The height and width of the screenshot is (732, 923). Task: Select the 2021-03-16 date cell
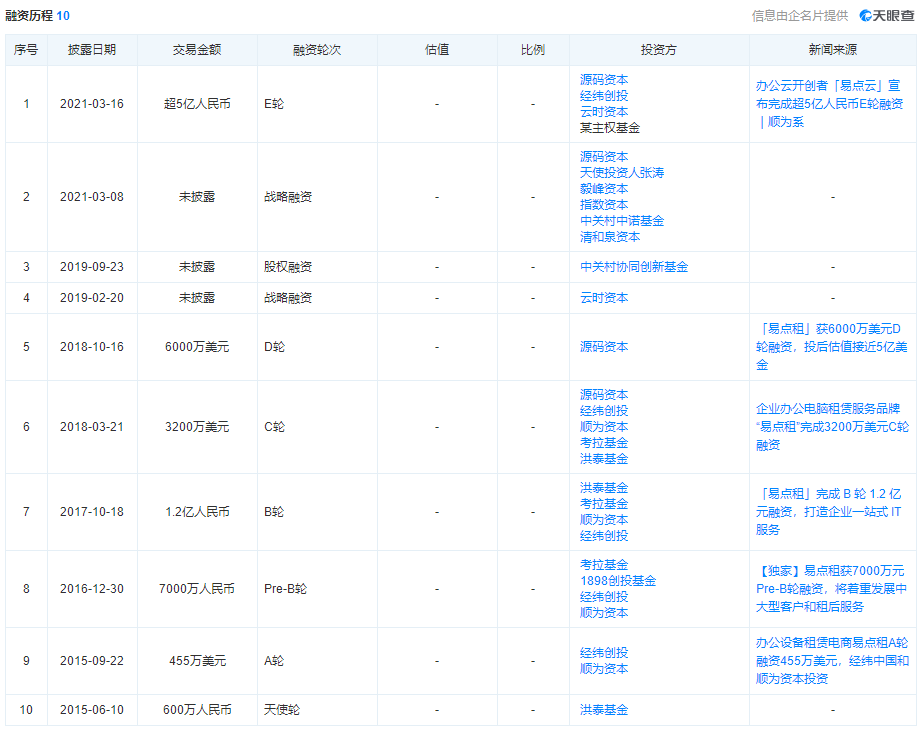(x=92, y=104)
